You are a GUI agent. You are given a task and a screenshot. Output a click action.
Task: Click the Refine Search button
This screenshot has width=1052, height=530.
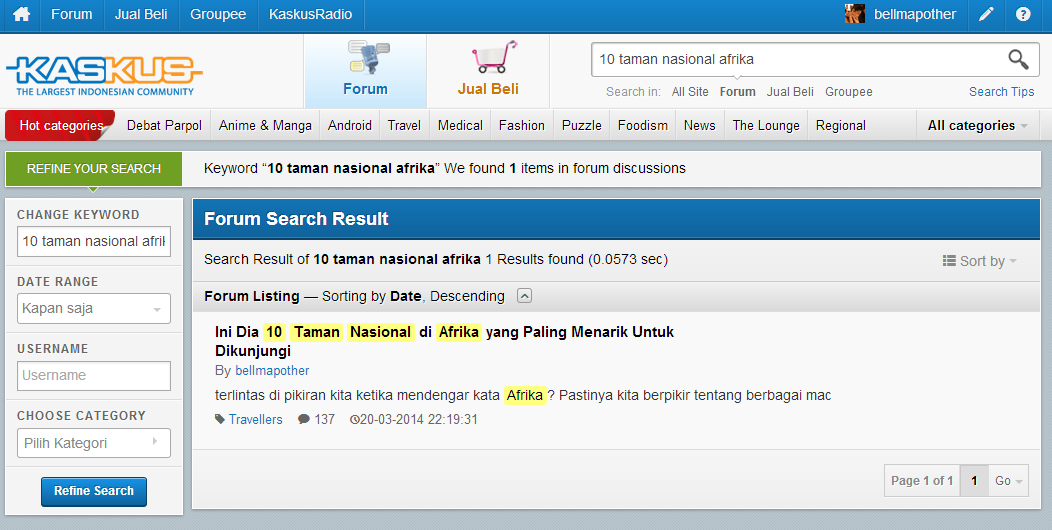tap(94, 491)
